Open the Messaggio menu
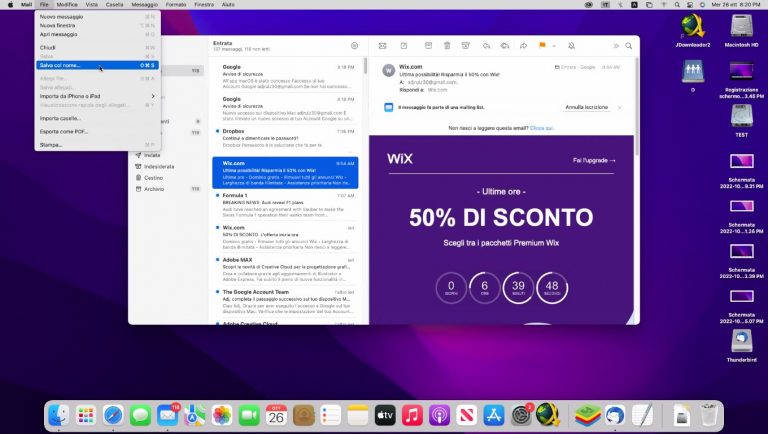This screenshot has height=434, width=768. click(144, 4)
